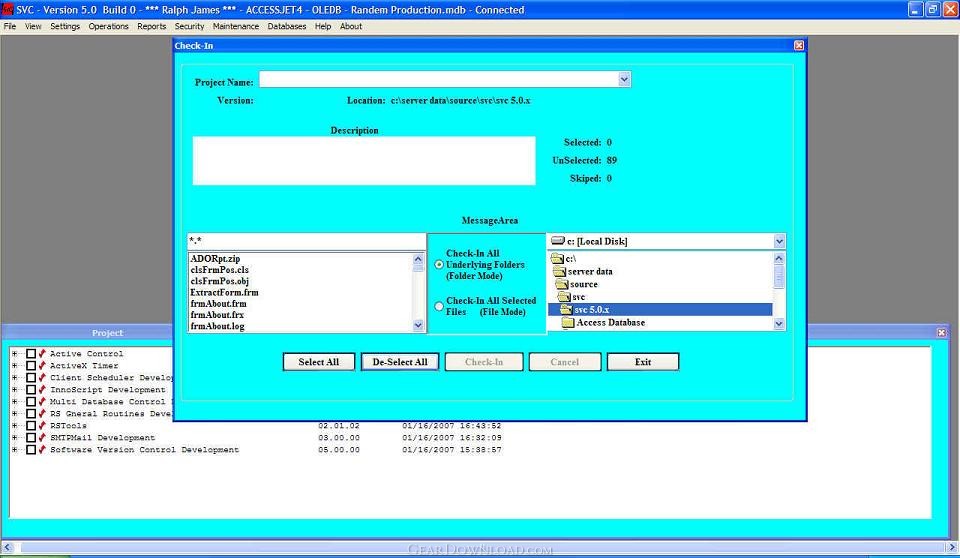Tick the Client Scheduler Development checkbox
Image resolution: width=960 pixels, height=558 pixels.
(x=31, y=377)
